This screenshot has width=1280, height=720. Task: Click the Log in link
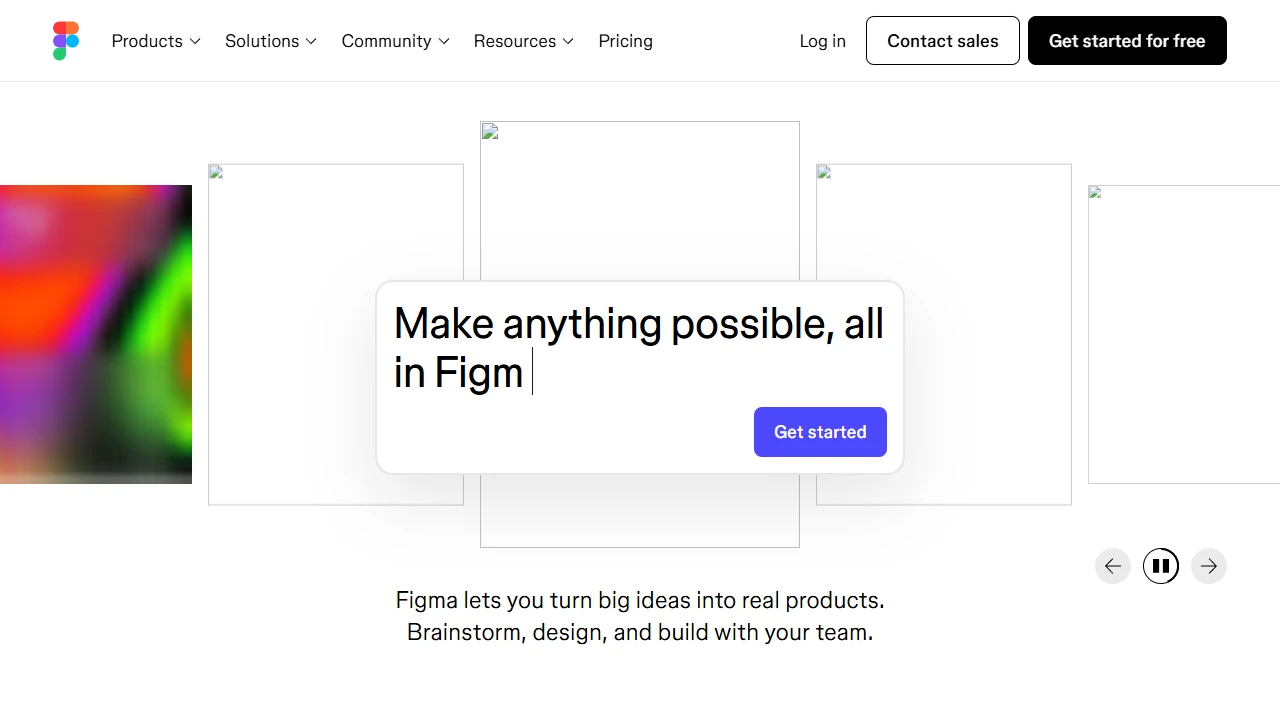coord(822,41)
